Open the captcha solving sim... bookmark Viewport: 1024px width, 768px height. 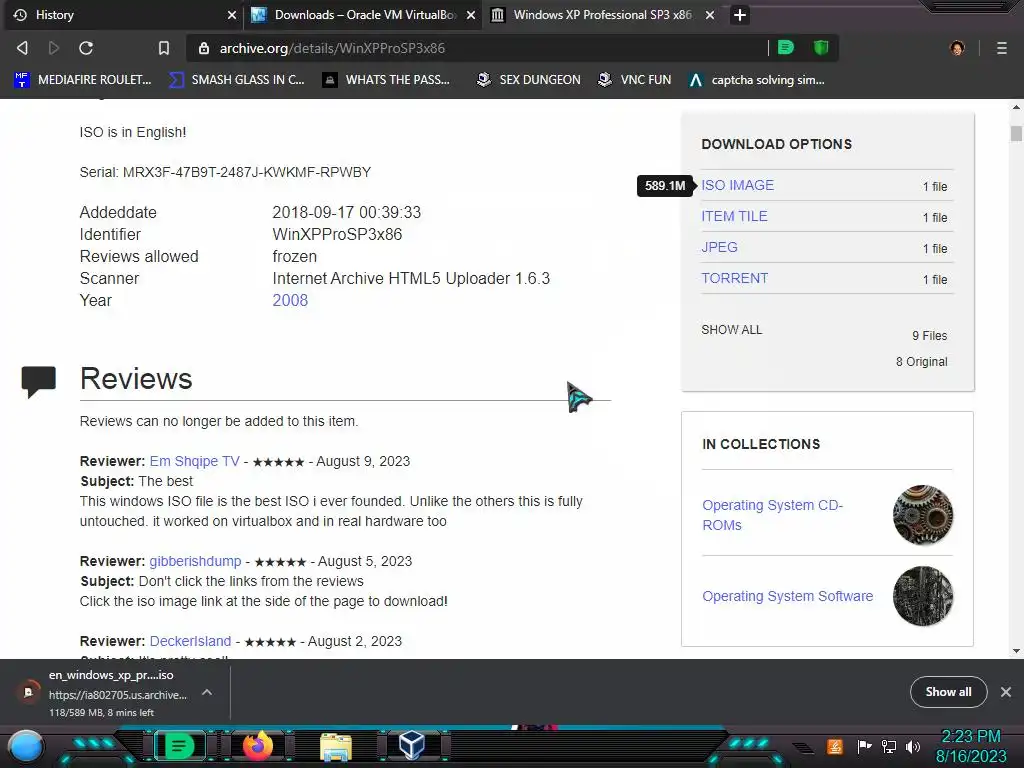tap(757, 80)
